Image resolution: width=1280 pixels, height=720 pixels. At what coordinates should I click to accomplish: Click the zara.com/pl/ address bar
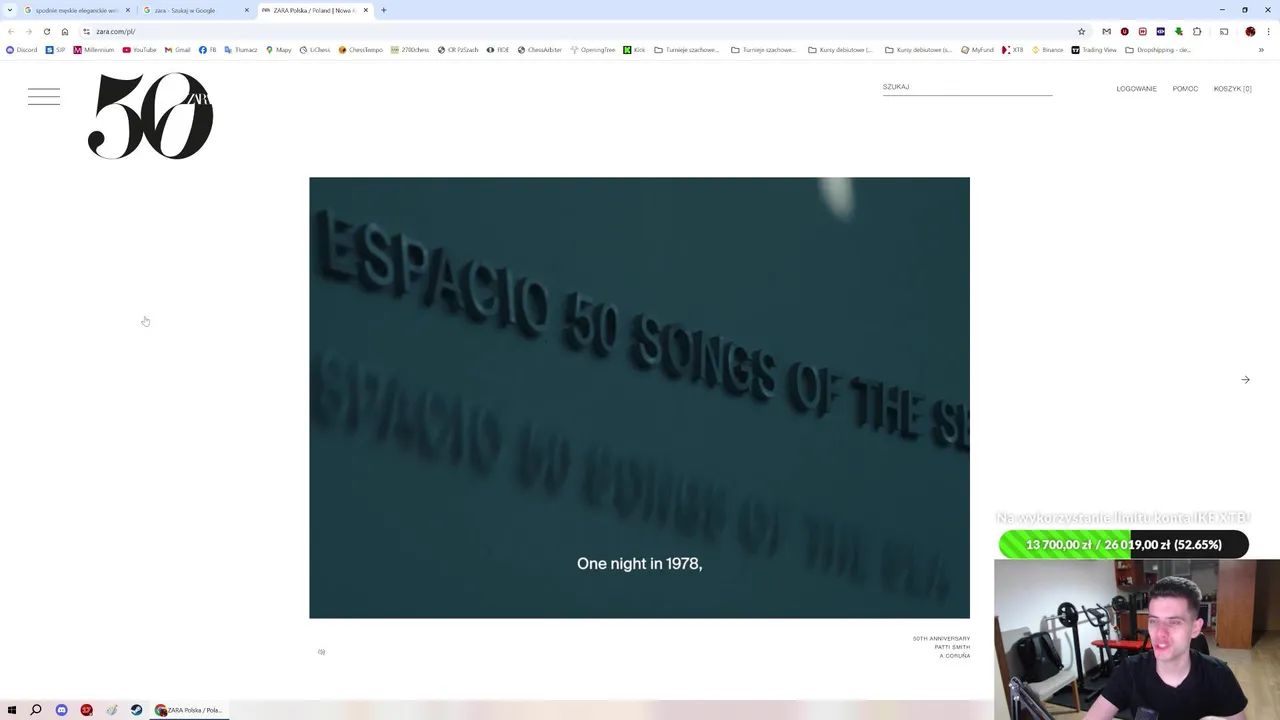tap(580, 31)
